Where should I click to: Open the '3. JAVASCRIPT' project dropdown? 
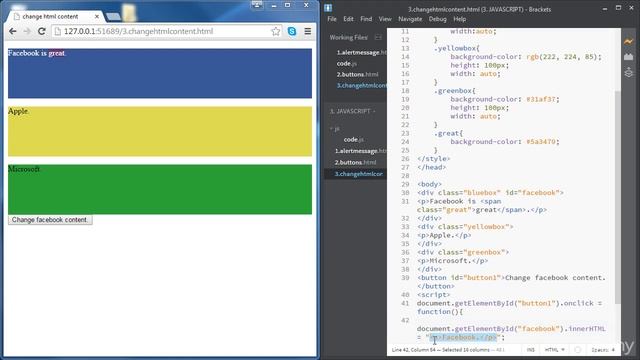tap(352, 111)
